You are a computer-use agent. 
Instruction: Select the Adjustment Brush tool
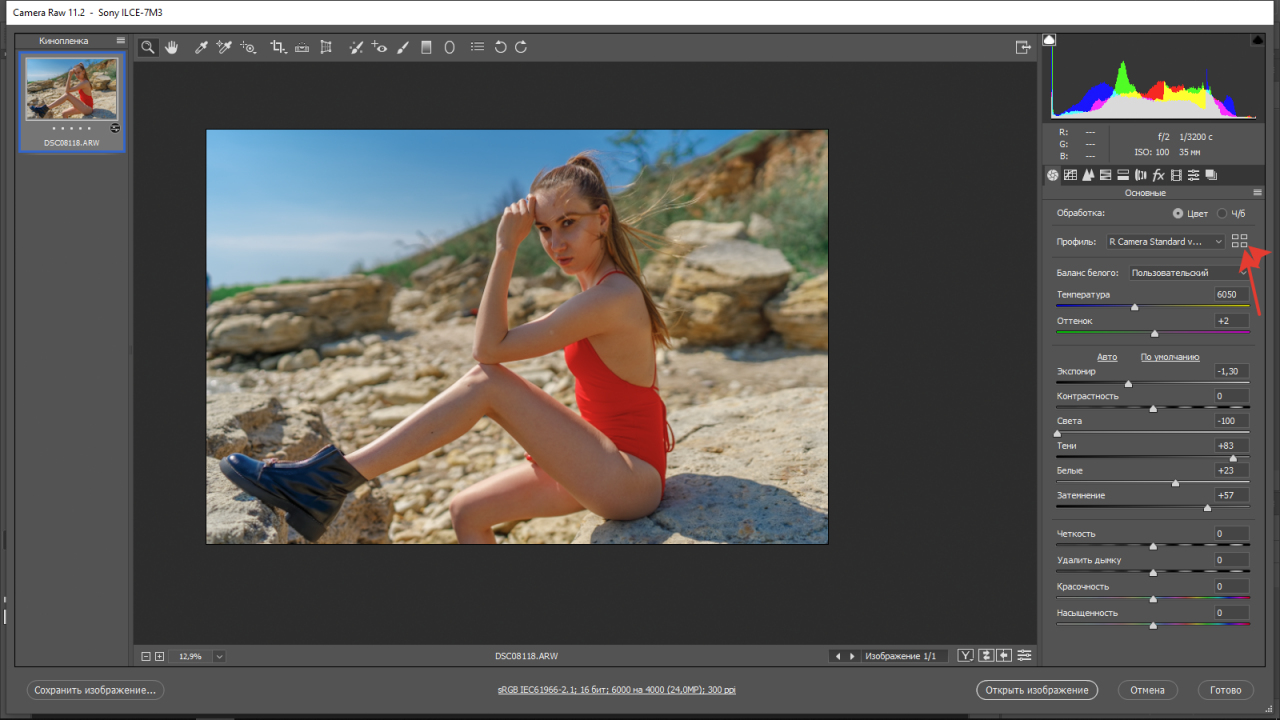click(403, 47)
